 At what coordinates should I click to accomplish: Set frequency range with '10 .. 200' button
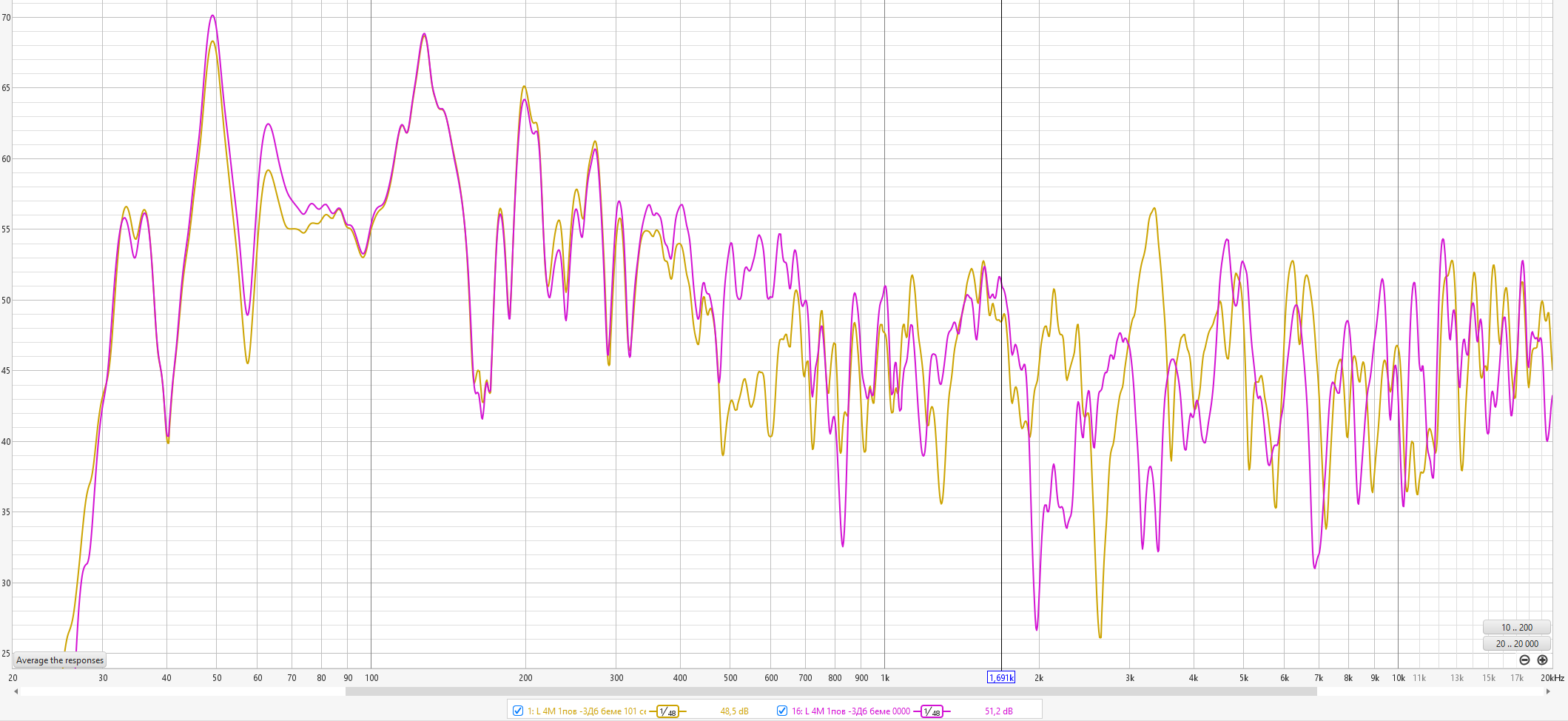[1516, 628]
